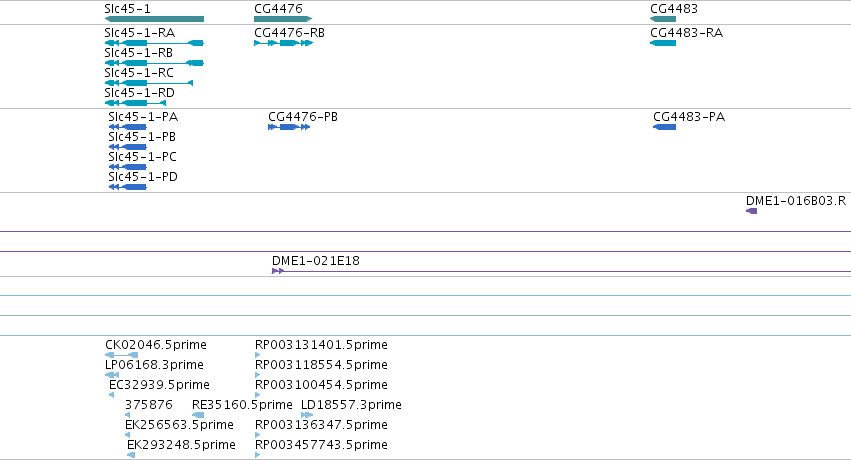Click the CK02046.5prime EST glyph
The width and height of the screenshot is (851, 460).
pyautogui.click(x=122, y=355)
